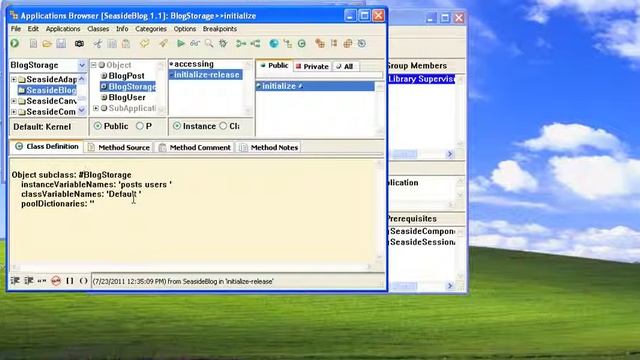The image size is (640, 360).
Task: Click the yellow tag toolbar icon
Action: pos(144,44)
